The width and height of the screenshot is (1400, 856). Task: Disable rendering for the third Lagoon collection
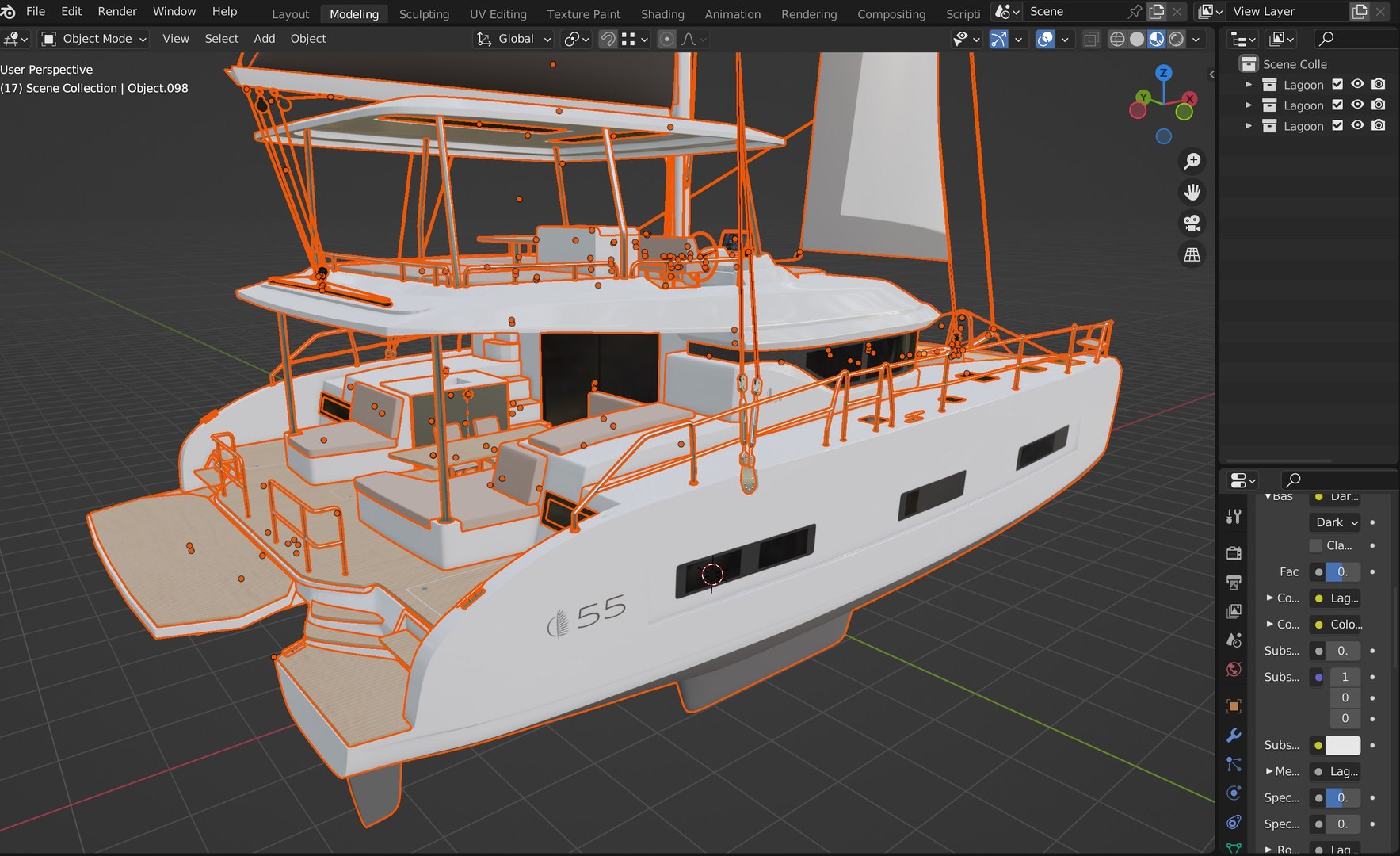click(1379, 125)
